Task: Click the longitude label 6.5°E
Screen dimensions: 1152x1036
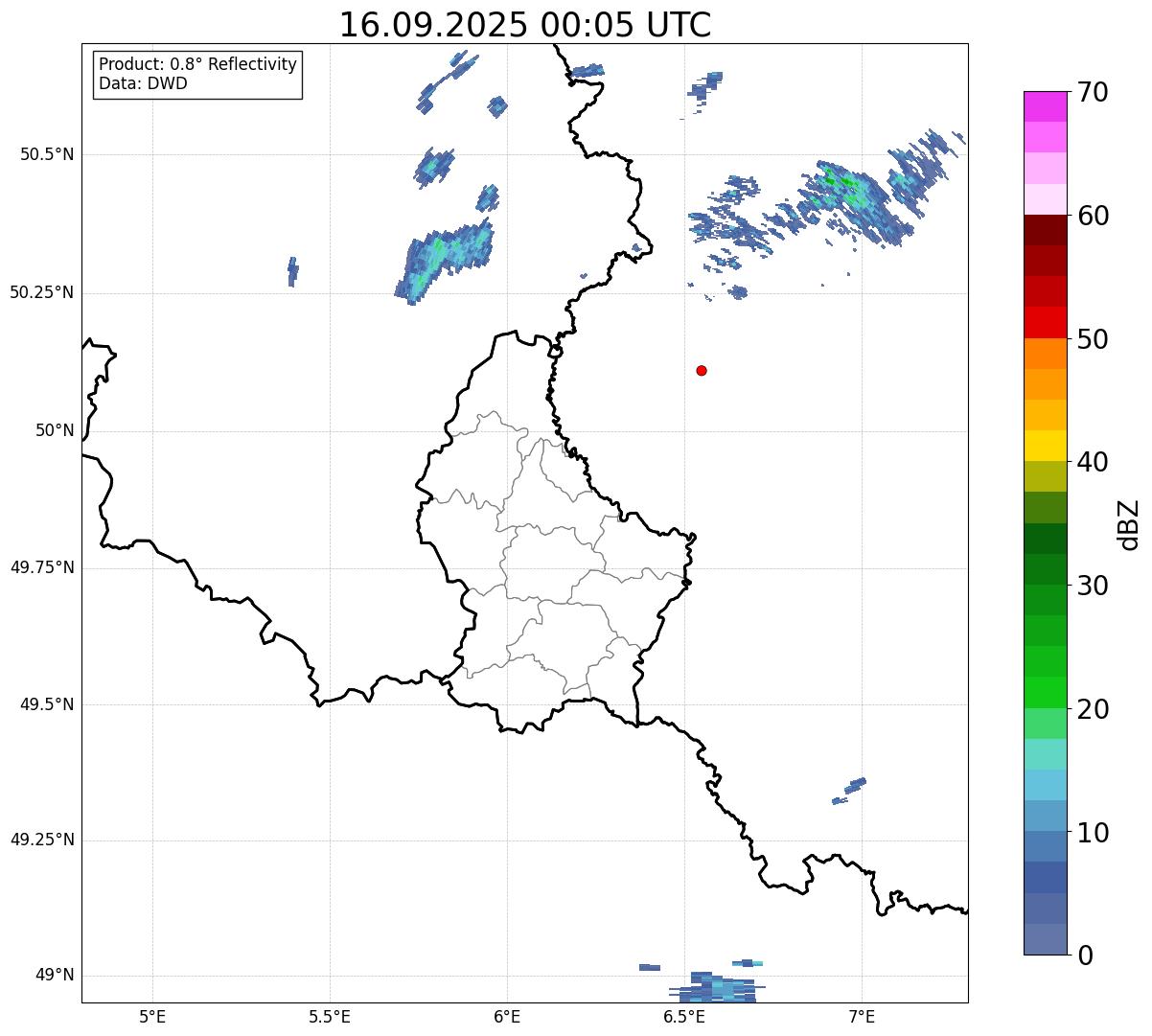Action: tap(684, 1016)
